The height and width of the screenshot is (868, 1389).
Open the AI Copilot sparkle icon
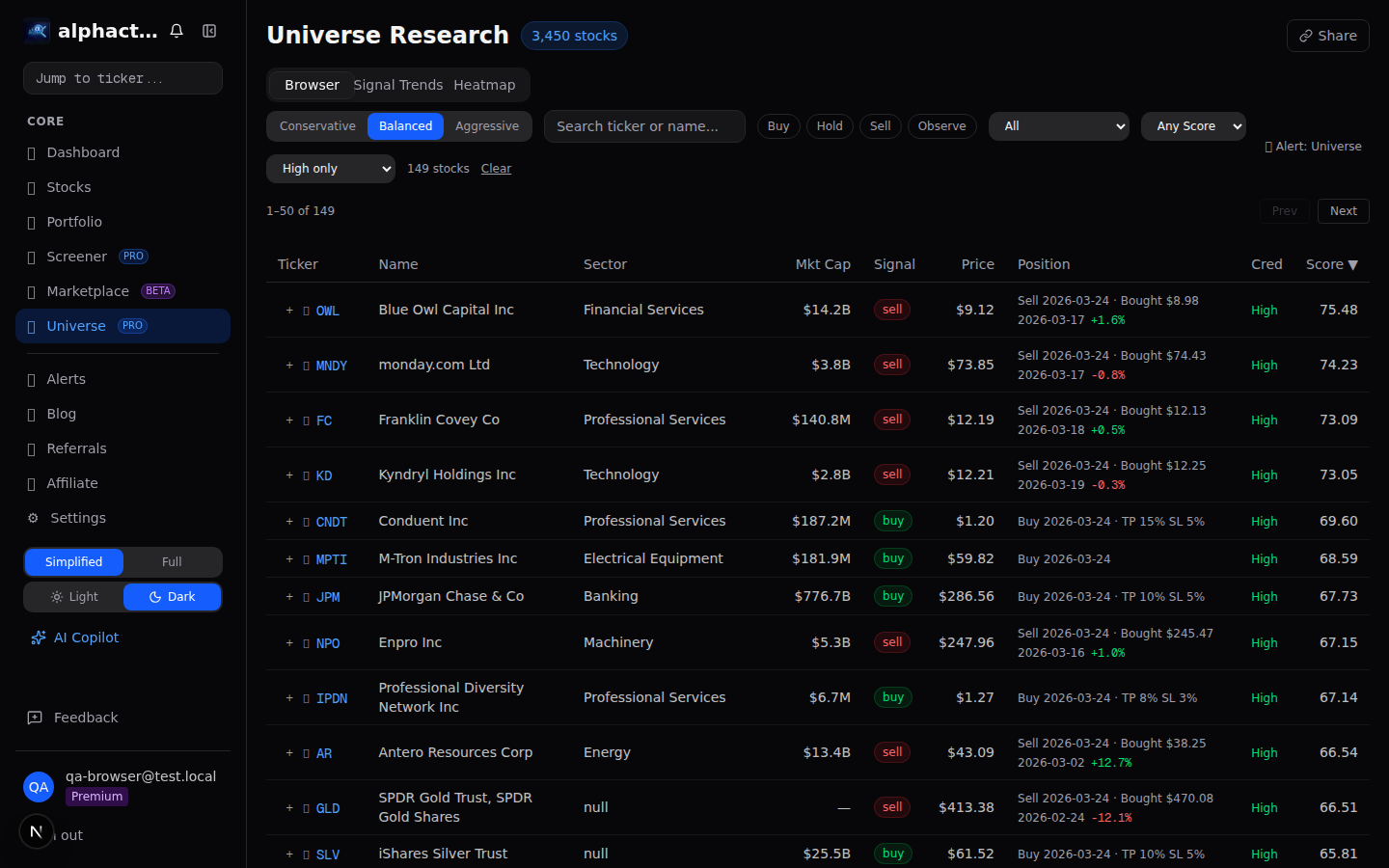(38, 637)
